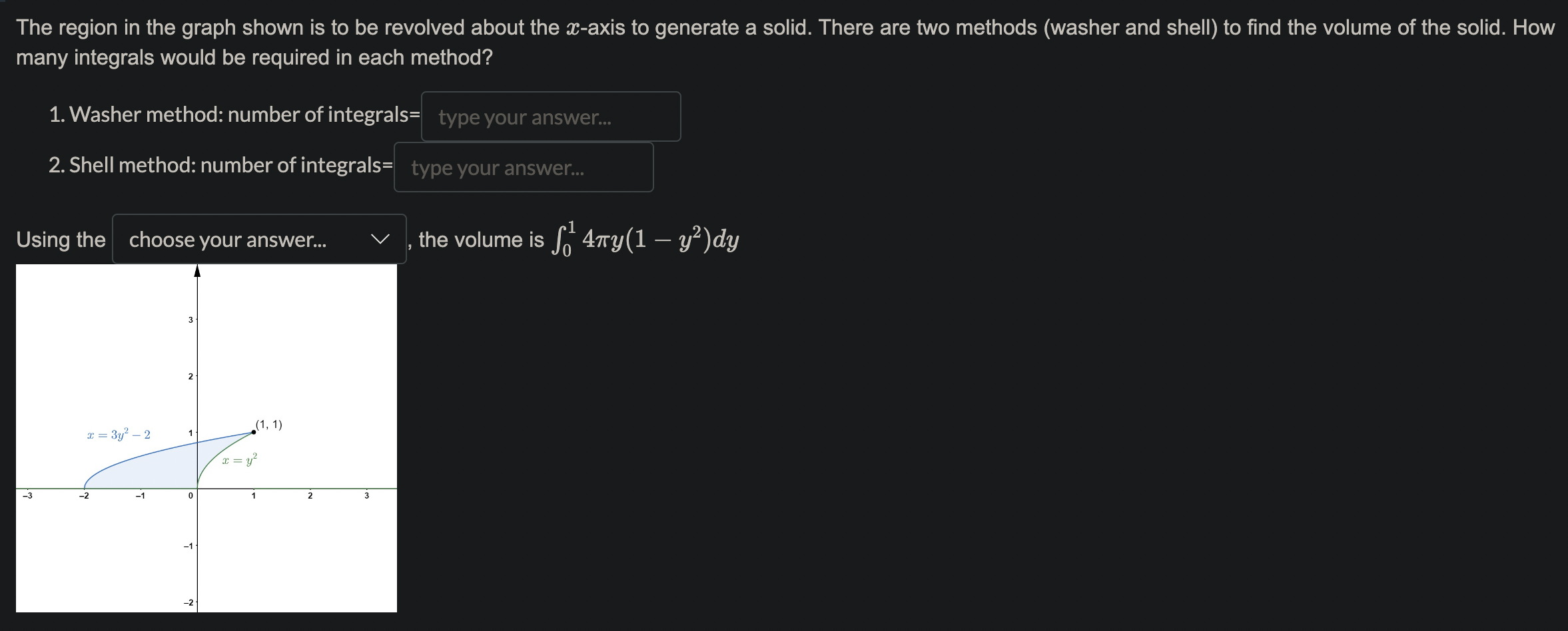Click inside the white graph panel
Screen dimensions: 1568x631
coord(300,366)
